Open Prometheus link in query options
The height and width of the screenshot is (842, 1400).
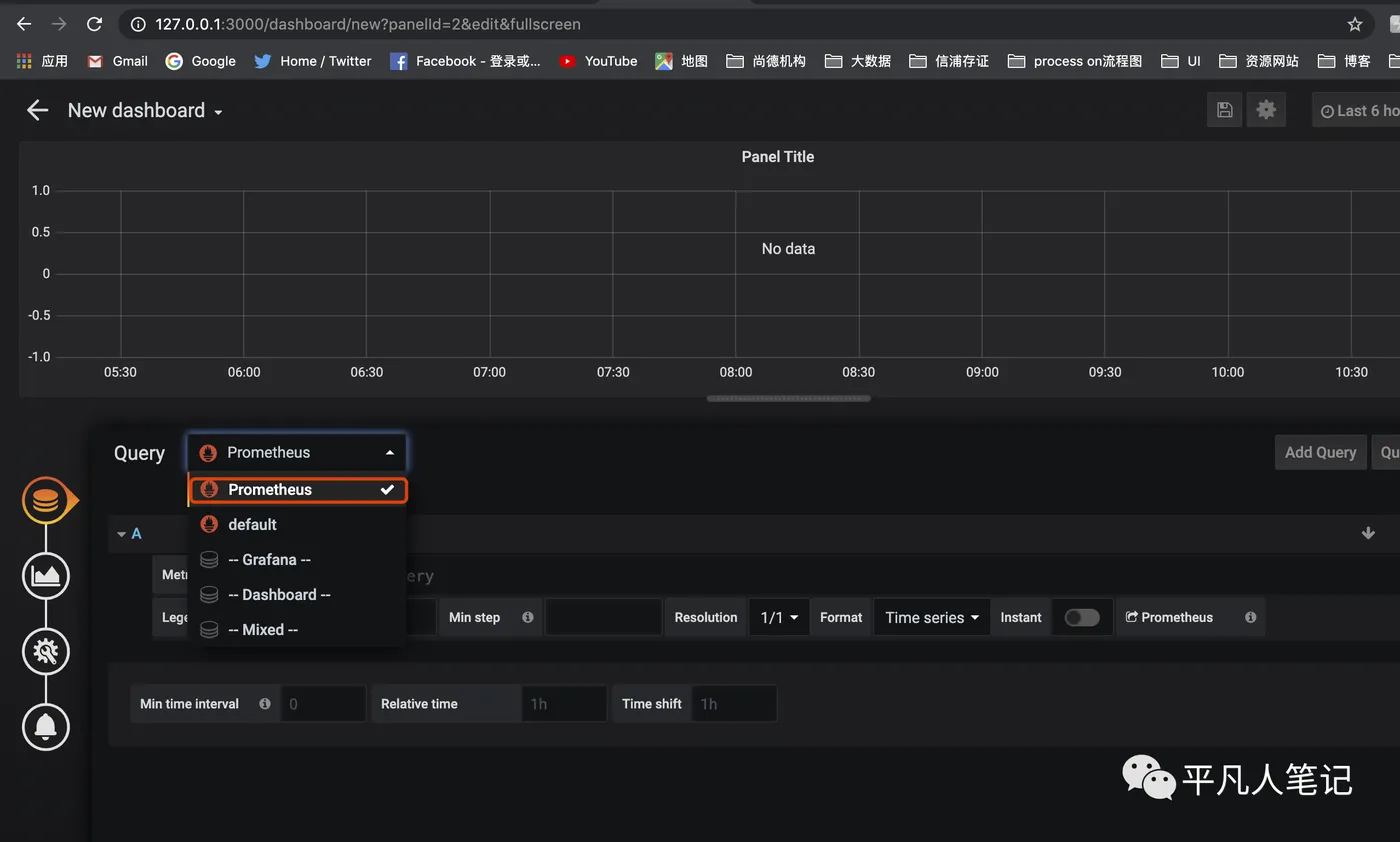tap(1169, 617)
